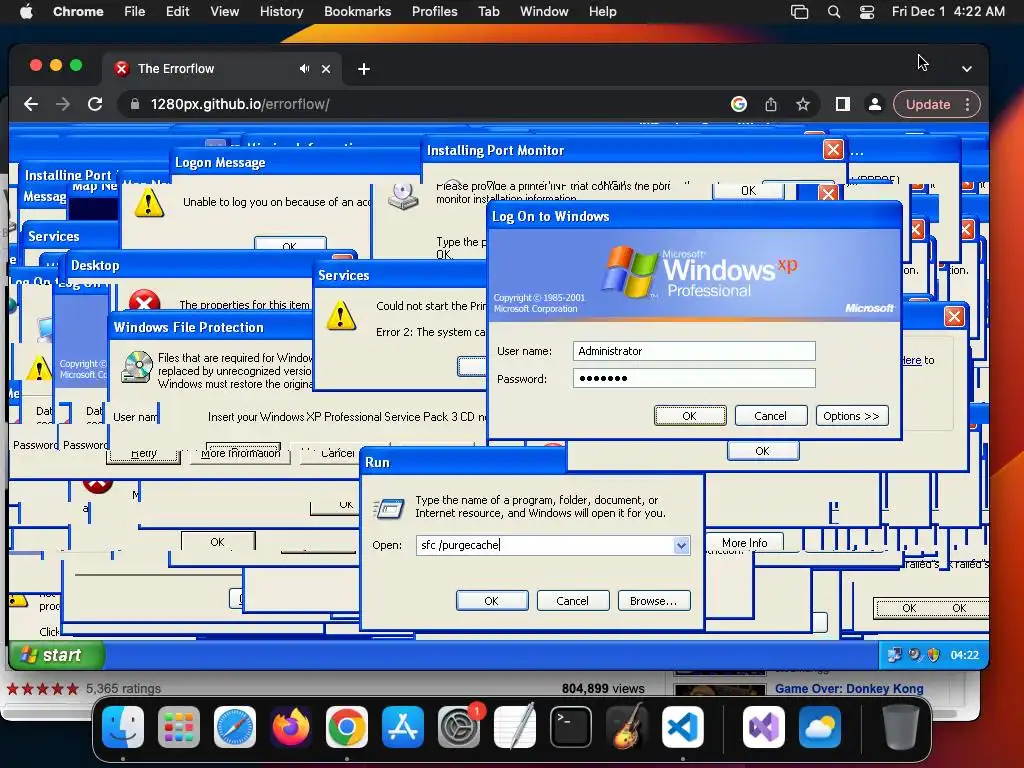Screen dimensions: 1024x768
Task: Open the View menu
Action: (225, 12)
